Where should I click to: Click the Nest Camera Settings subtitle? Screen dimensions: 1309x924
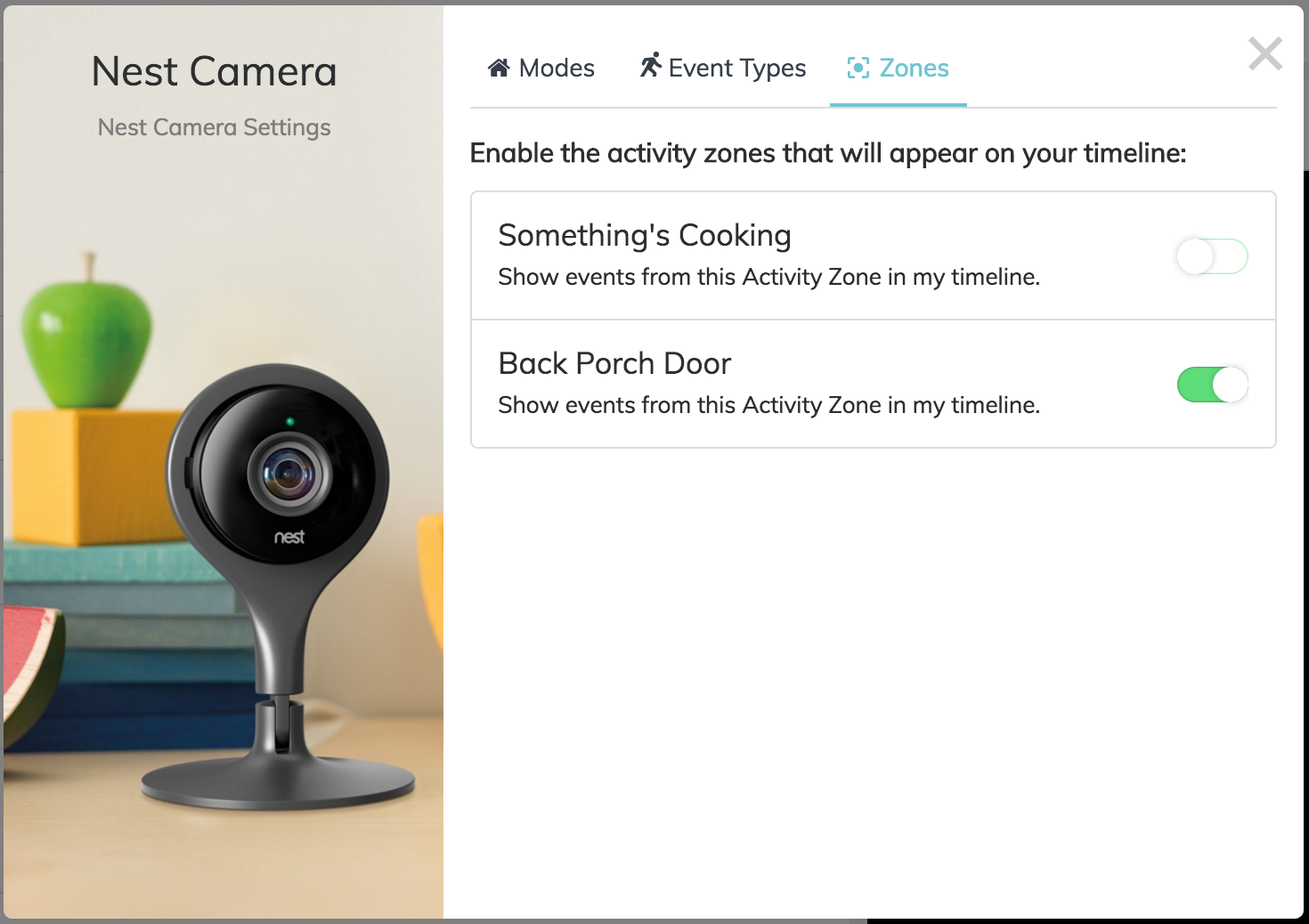[215, 128]
